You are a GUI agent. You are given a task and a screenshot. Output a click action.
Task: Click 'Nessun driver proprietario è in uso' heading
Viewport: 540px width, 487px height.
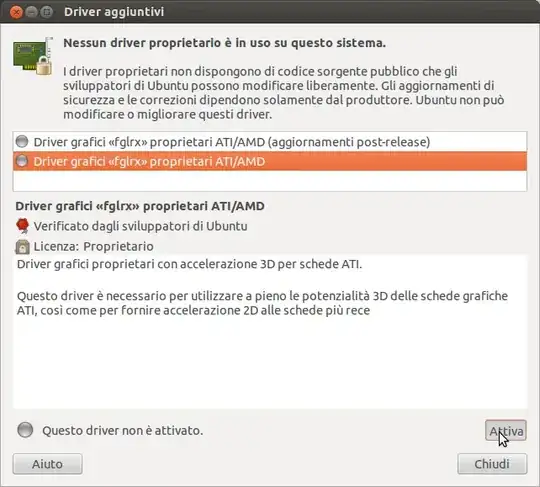[225, 43]
